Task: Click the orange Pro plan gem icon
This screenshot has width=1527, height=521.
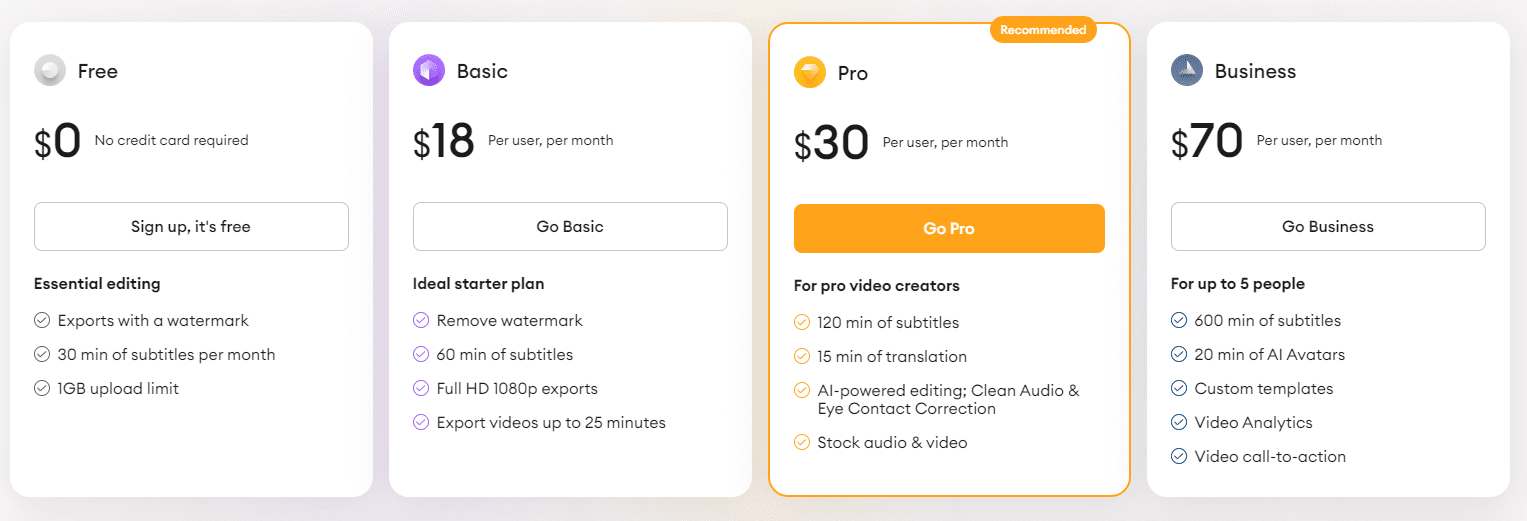Action: [x=810, y=72]
